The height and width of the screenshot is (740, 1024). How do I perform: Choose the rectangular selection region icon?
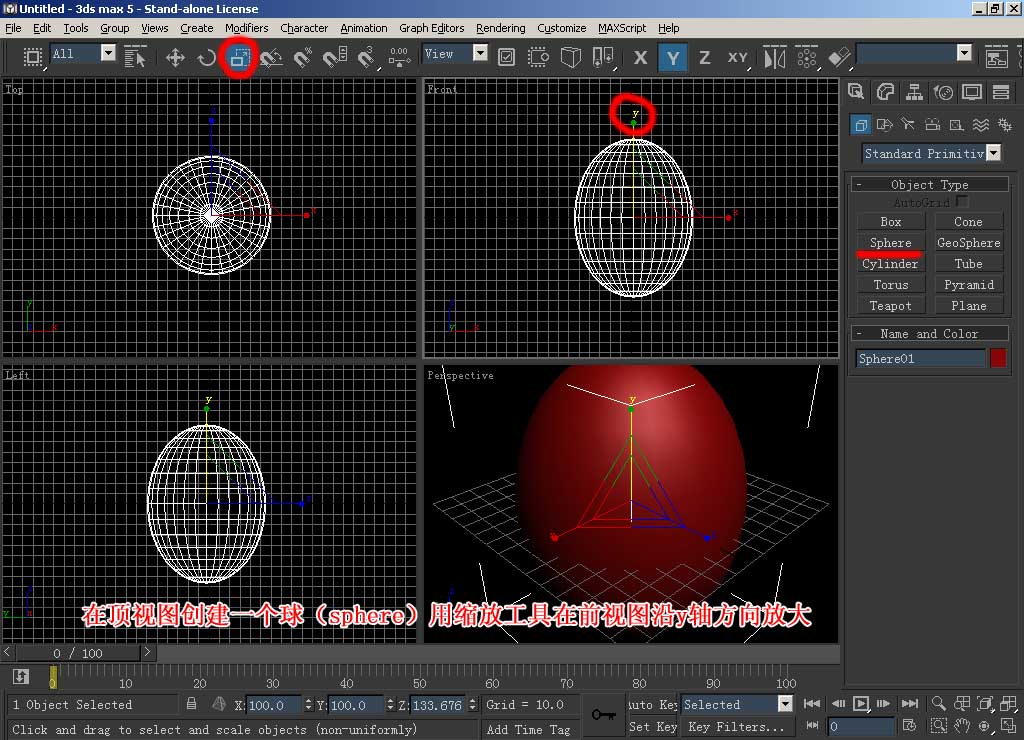click(32, 57)
